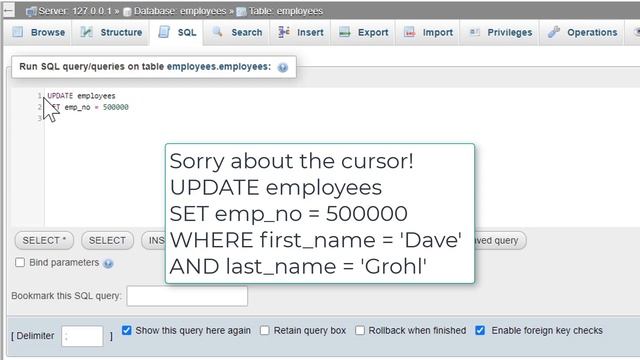Open the Search tab
The height and width of the screenshot is (360, 640).
[x=238, y=32]
